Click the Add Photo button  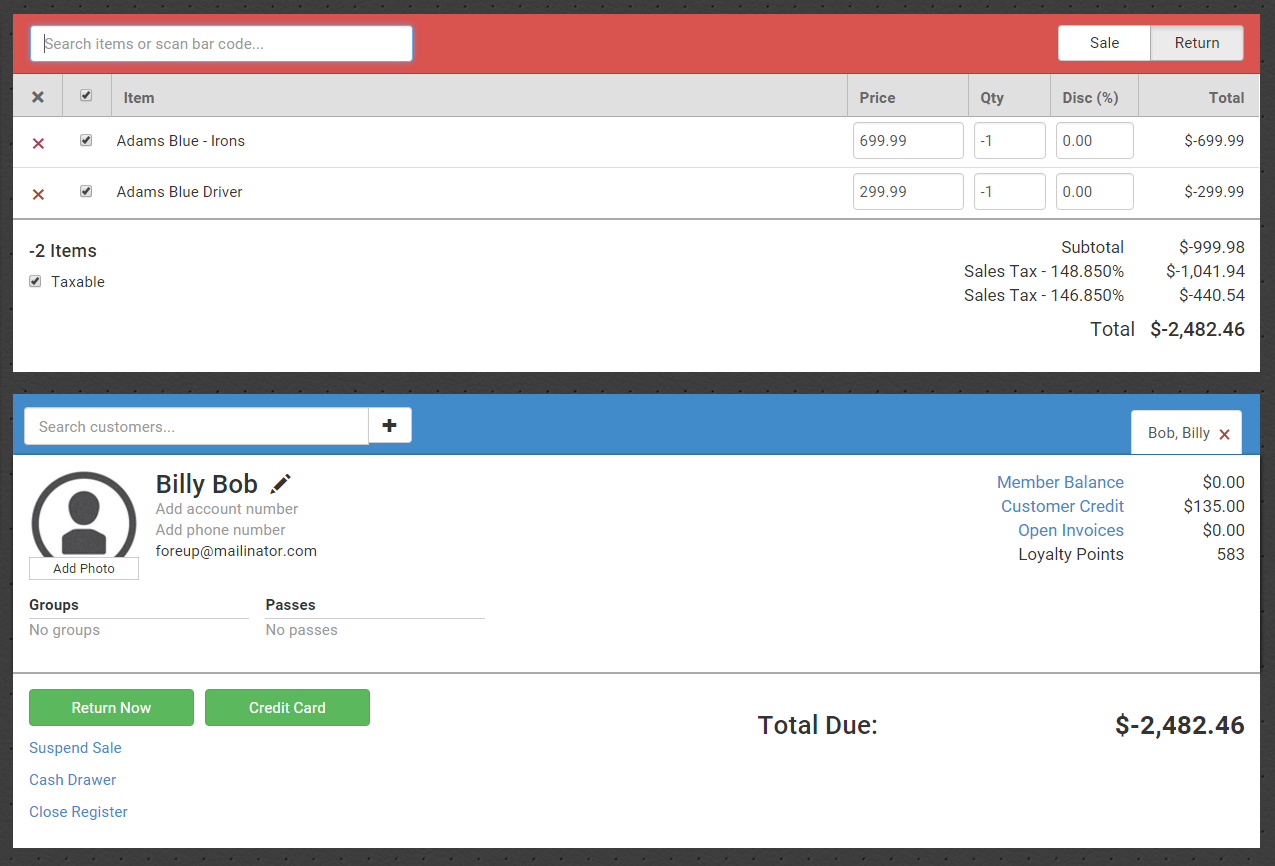pyautogui.click(x=84, y=568)
